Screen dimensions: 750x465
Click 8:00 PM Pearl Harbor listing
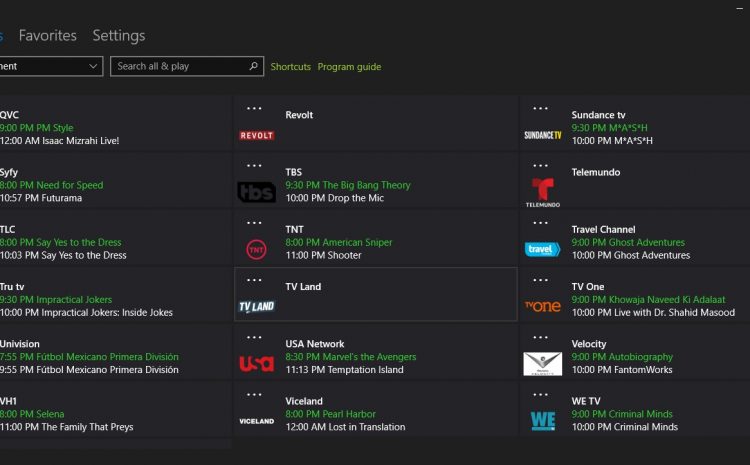pos(331,414)
